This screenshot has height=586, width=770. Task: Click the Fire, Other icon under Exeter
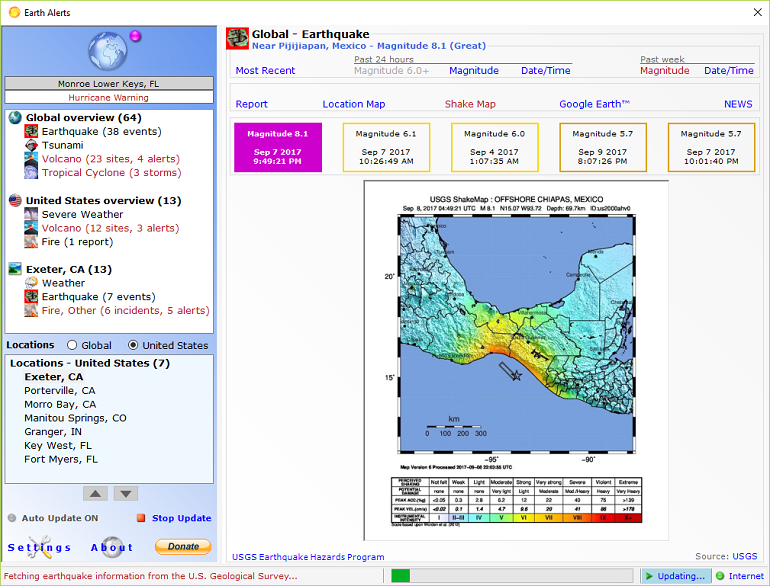[31, 310]
